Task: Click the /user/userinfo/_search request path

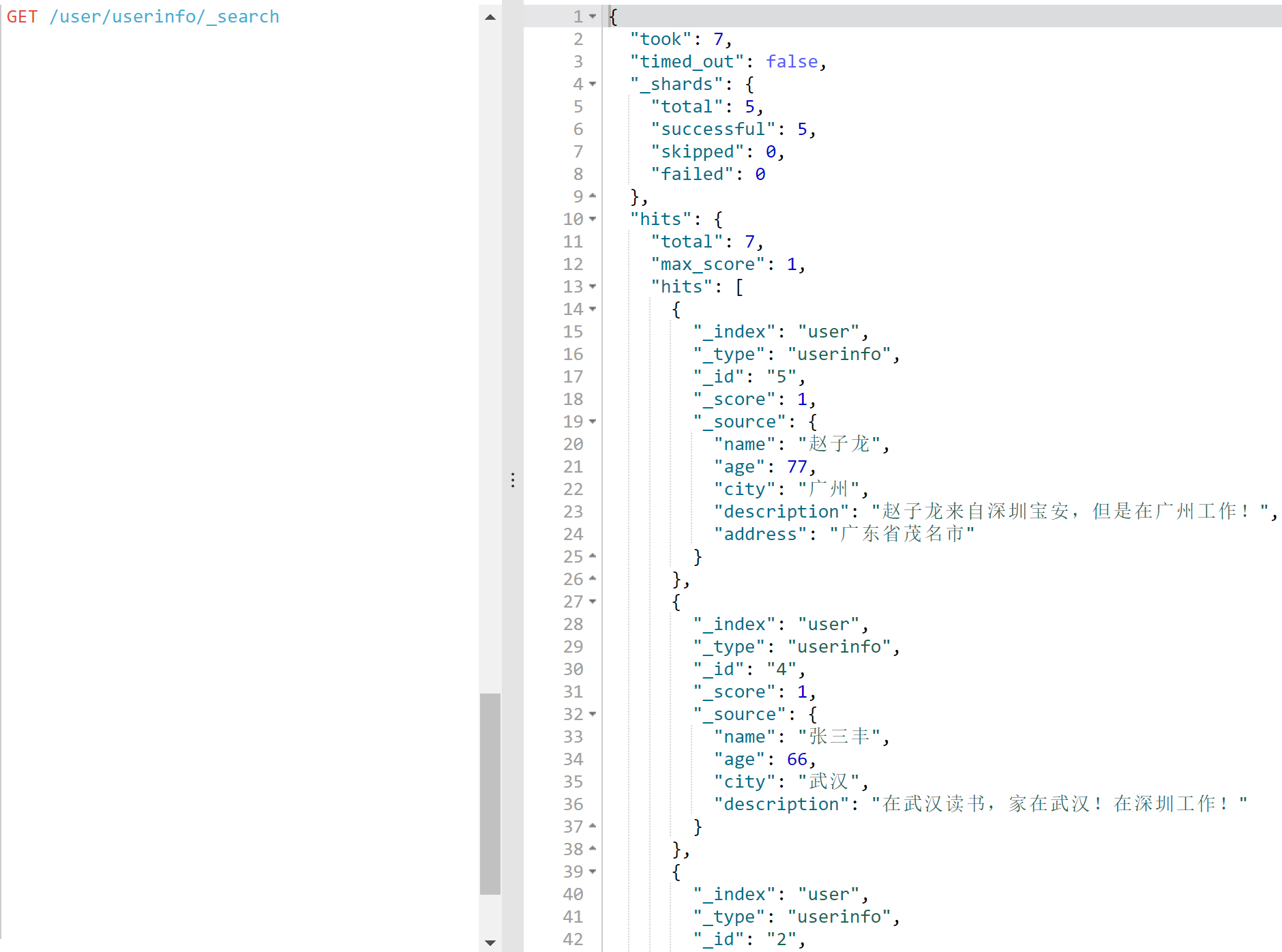Action: point(164,16)
